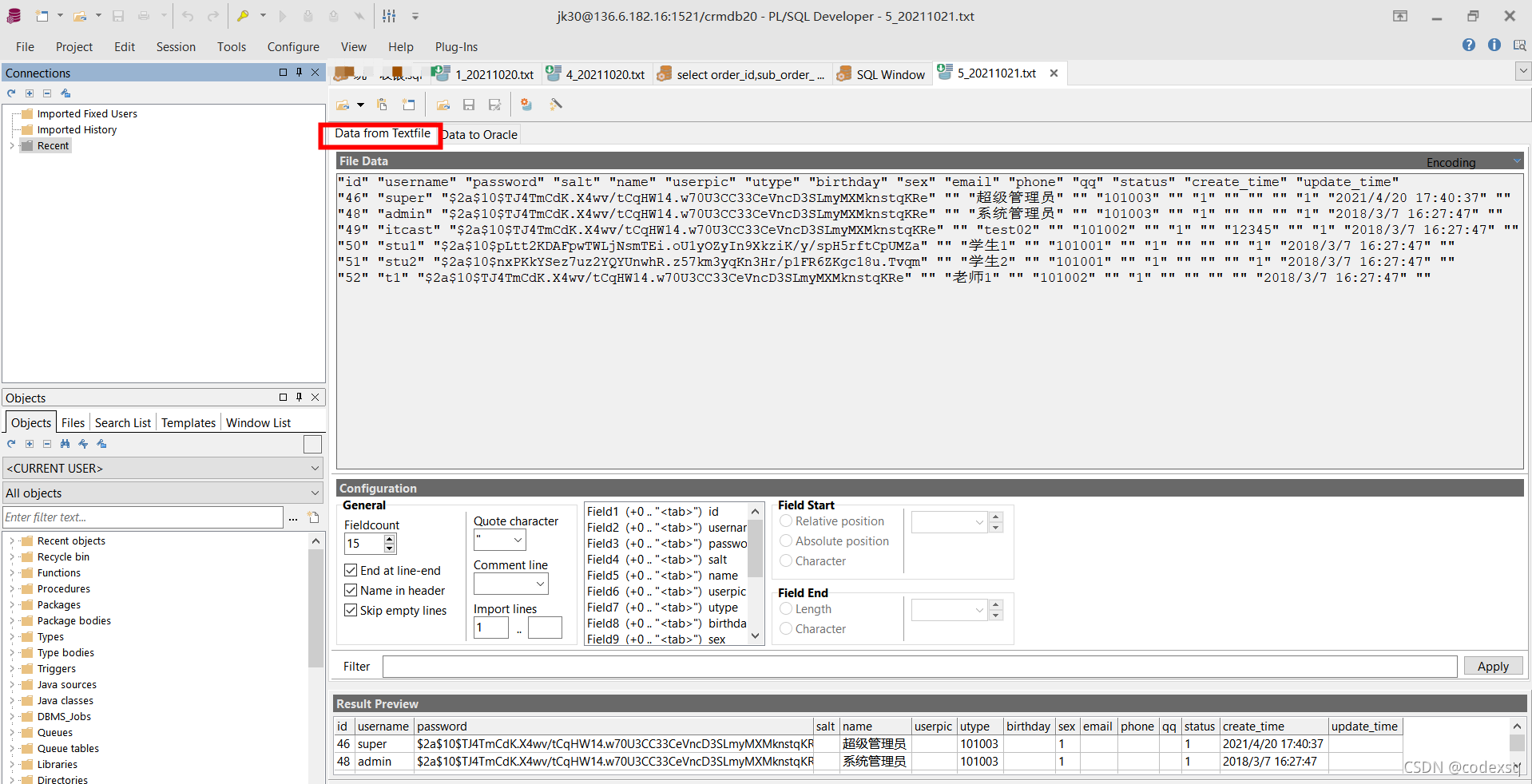Expand the Recent objects folder
The image size is (1532, 784).
pos(10,540)
